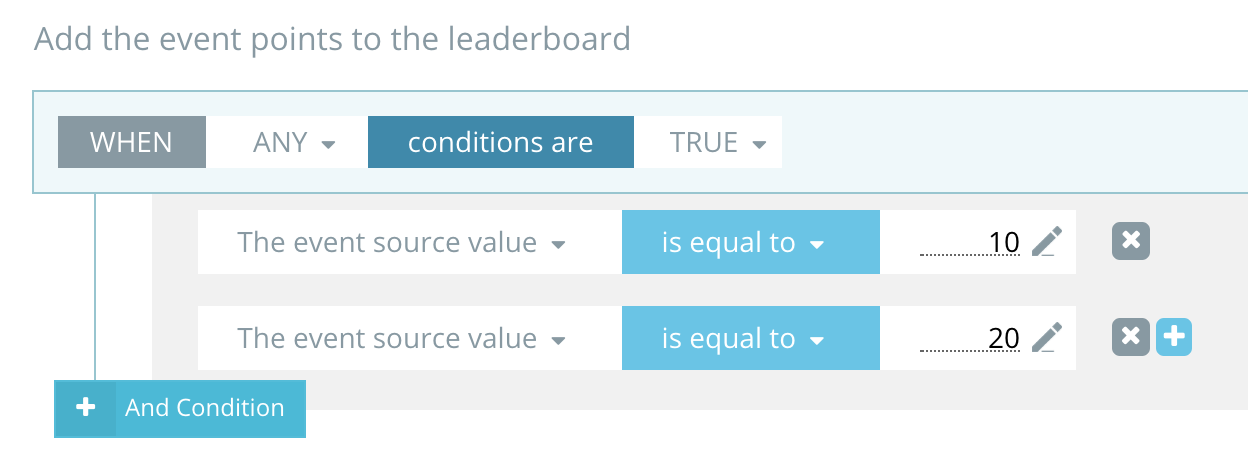Open second row's event source value dropdown
Screen dimensions: 1248x464
click(401, 338)
